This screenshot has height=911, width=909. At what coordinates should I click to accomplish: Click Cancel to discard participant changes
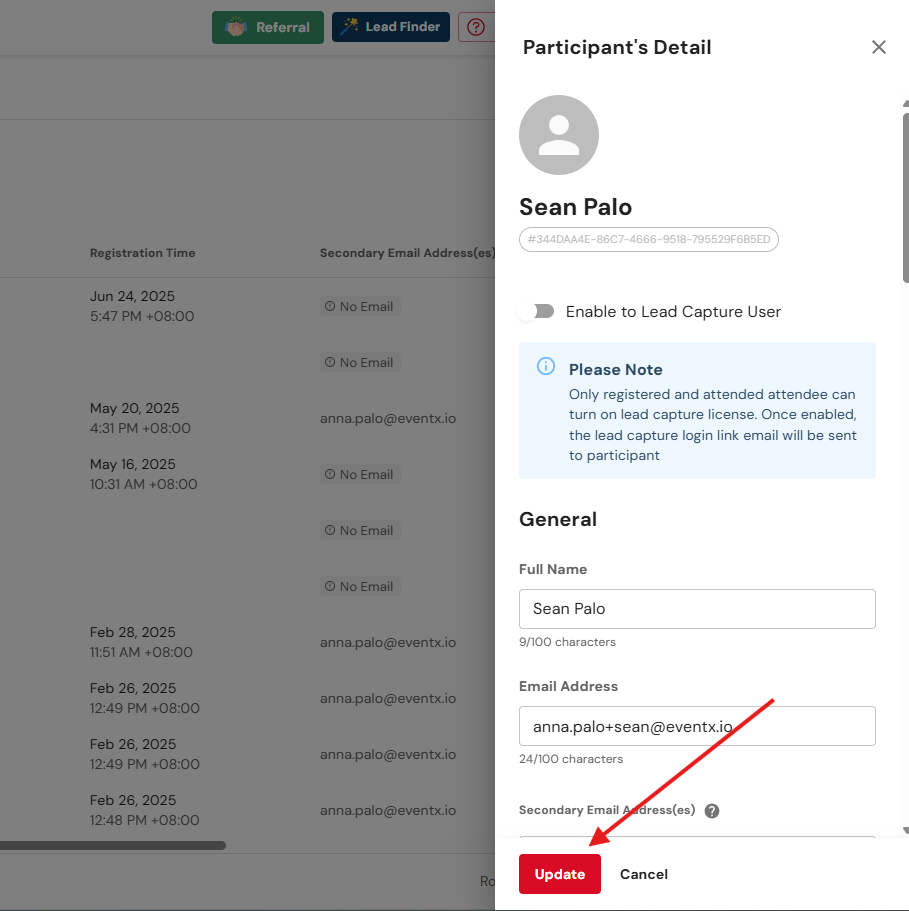click(x=643, y=874)
